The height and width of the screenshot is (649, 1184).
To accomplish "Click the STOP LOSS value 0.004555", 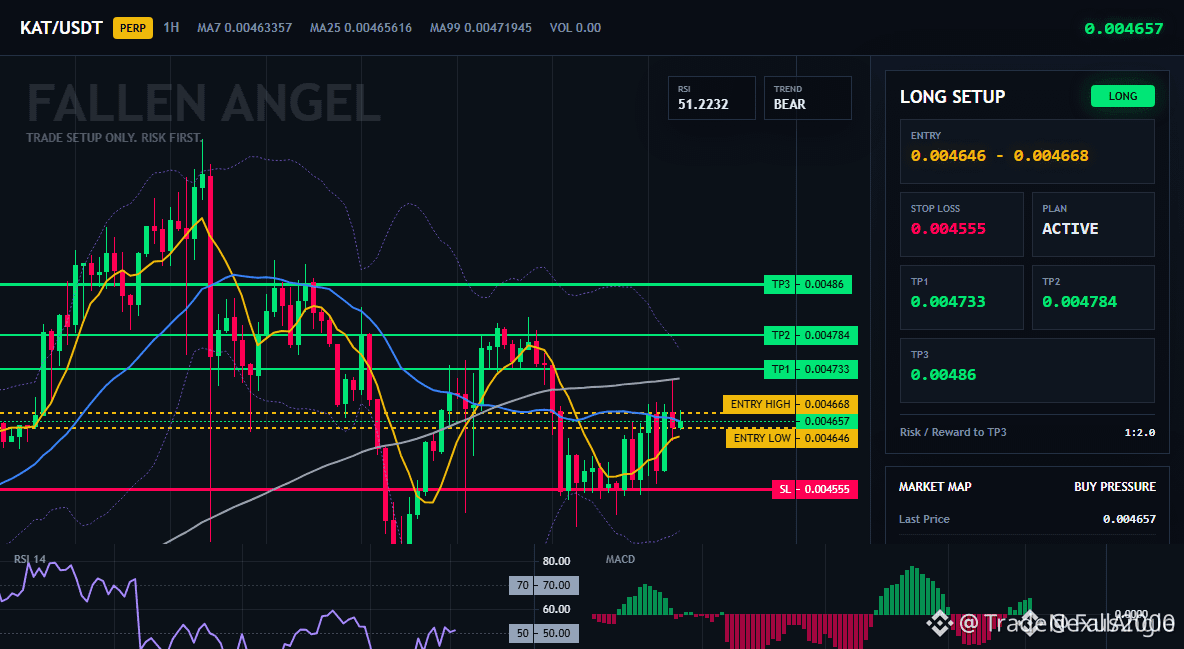I will pos(948,228).
